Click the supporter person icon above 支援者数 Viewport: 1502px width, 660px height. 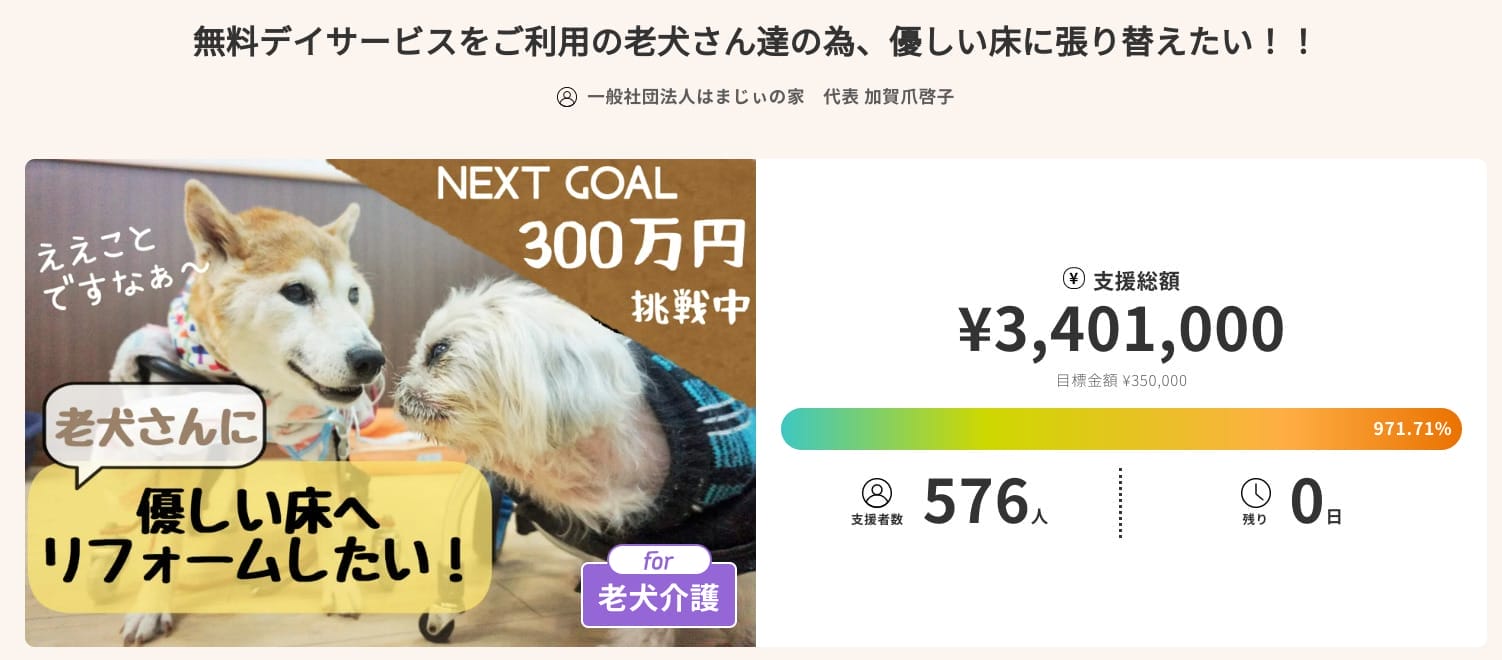(x=876, y=493)
